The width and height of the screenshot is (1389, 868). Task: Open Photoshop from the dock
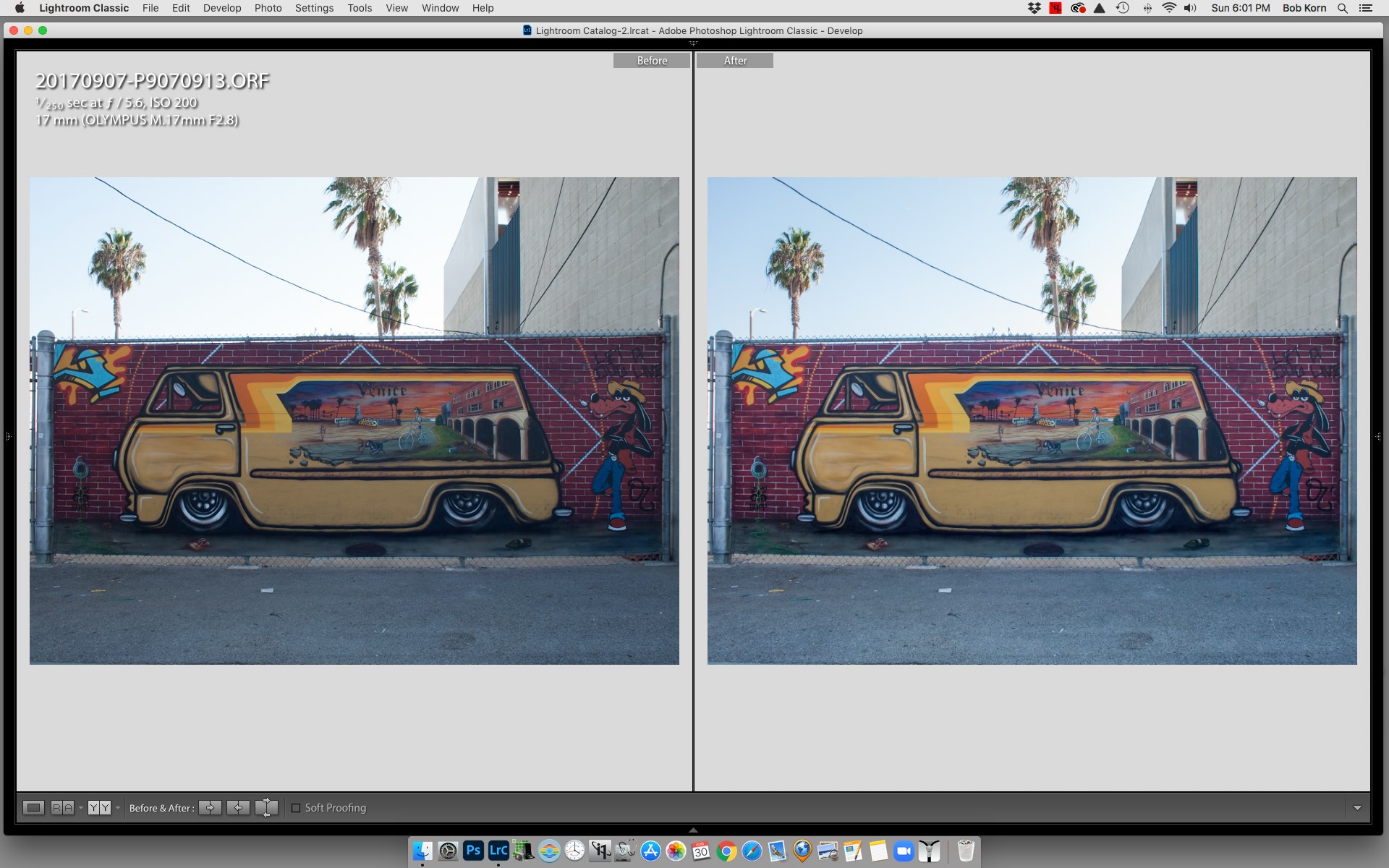click(473, 851)
